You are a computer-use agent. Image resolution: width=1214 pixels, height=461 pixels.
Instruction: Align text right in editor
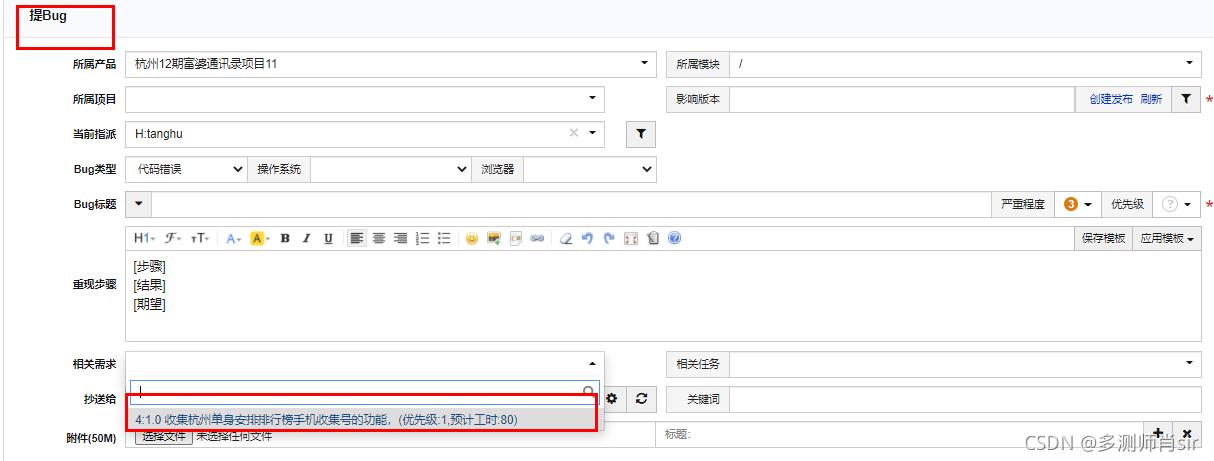tap(400, 238)
